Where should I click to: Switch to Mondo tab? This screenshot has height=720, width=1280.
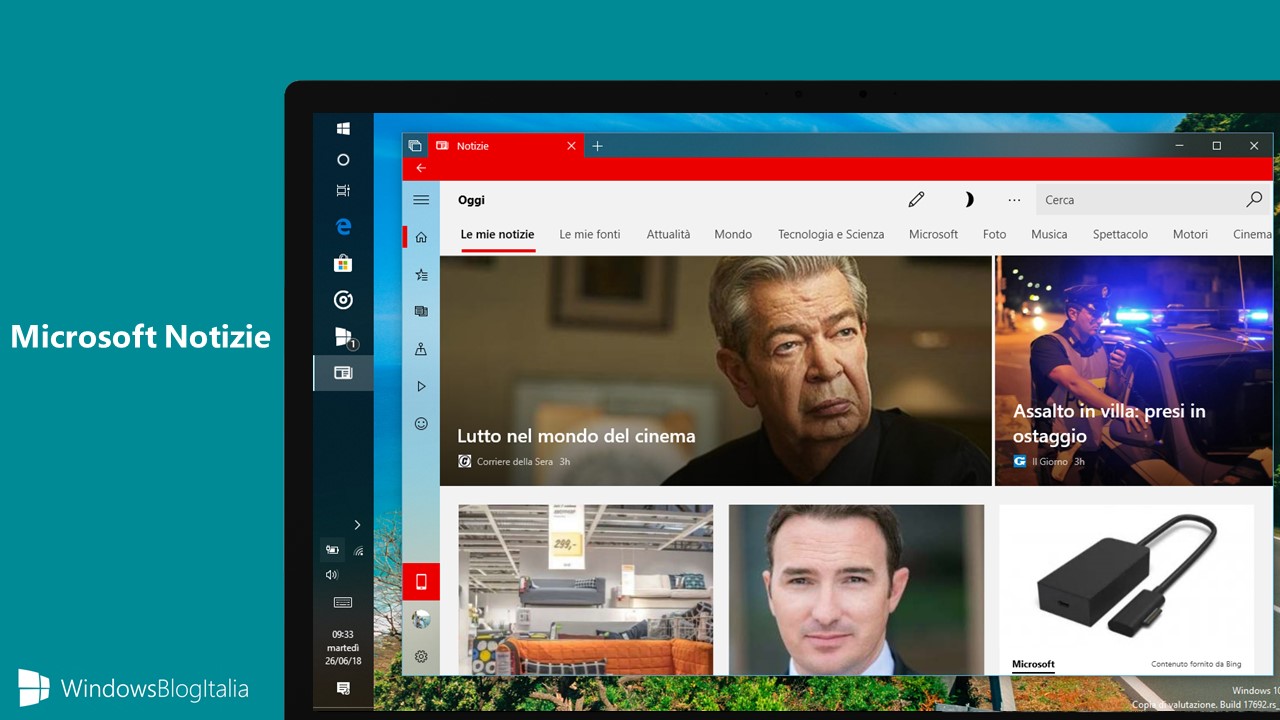coord(733,234)
